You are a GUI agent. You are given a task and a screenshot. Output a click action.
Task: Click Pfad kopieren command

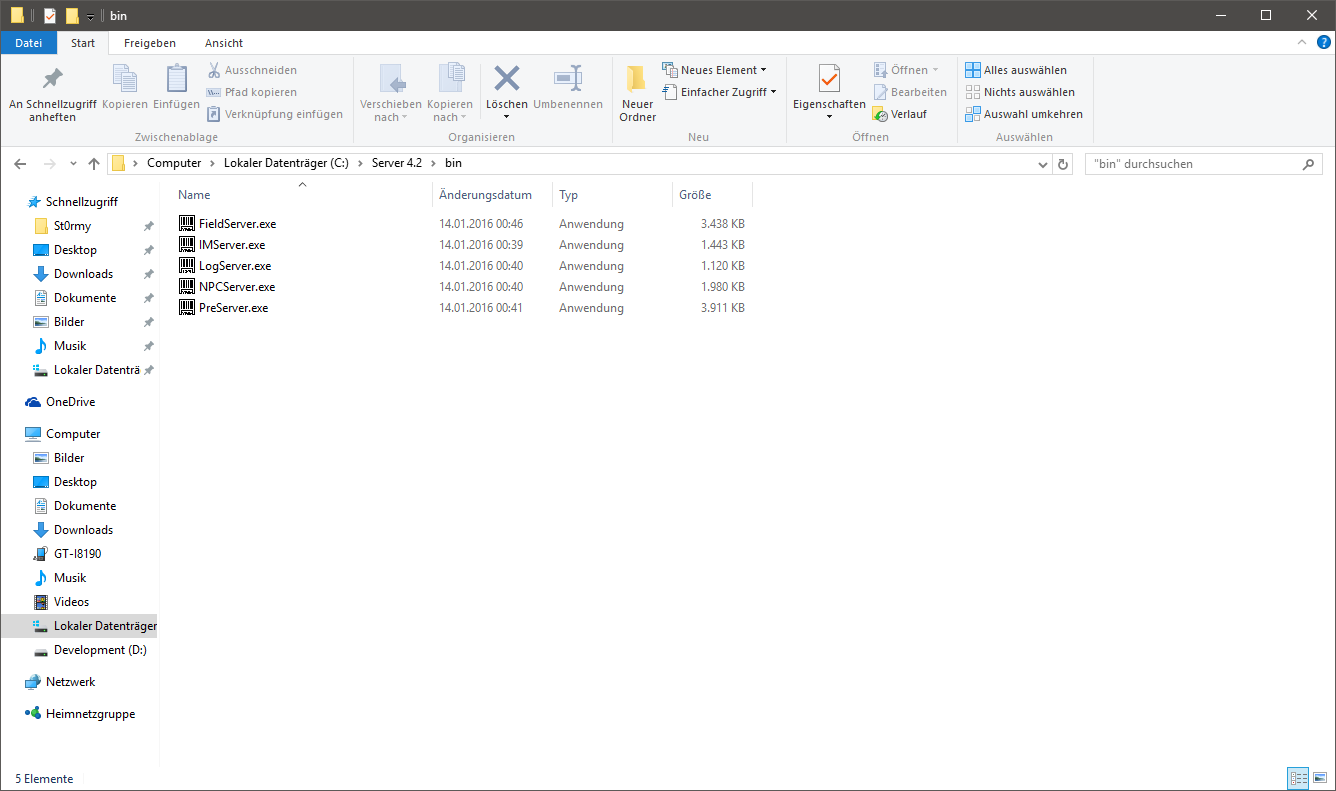(251, 92)
